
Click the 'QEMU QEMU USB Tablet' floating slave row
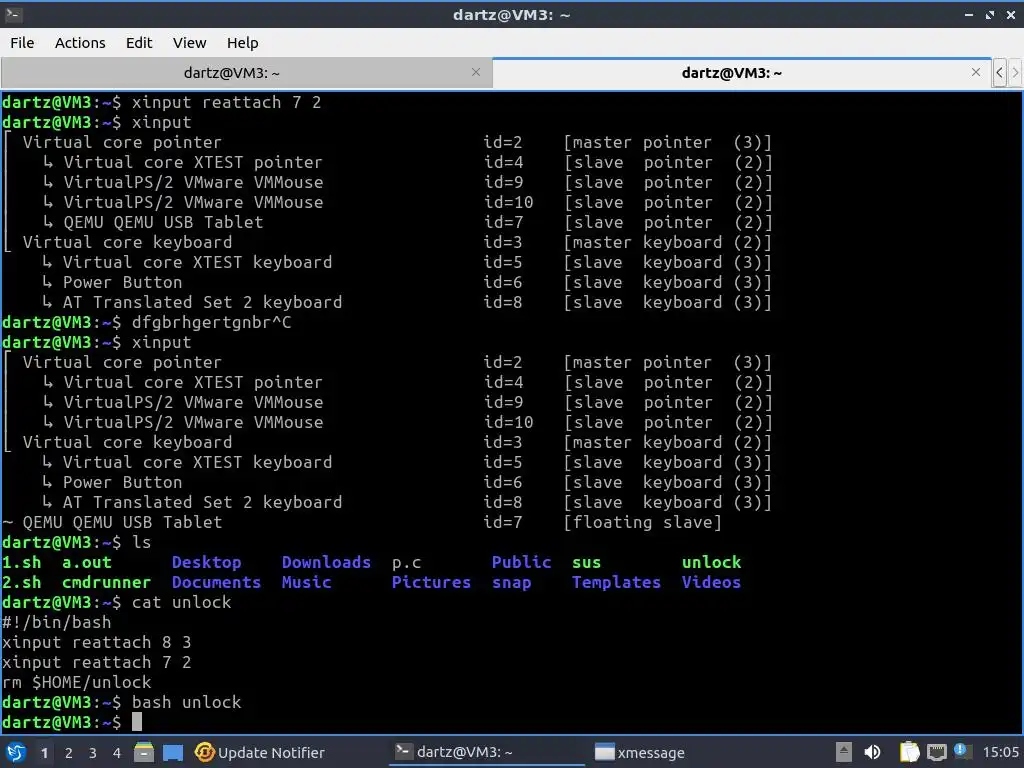point(362,522)
